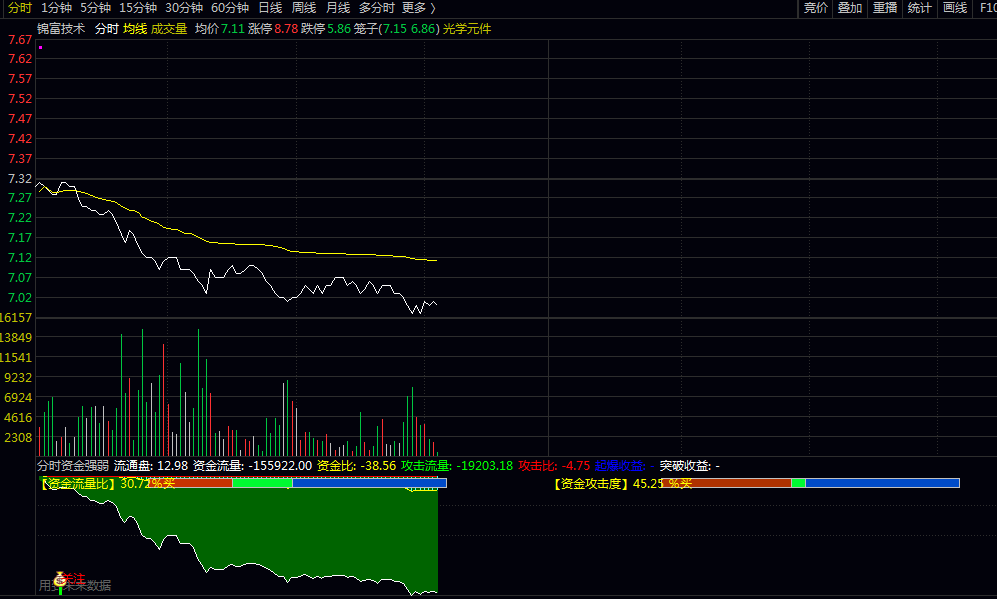Click the 光学元件 sector link
Image resolution: width=997 pixels, height=599 pixels.
(467, 29)
